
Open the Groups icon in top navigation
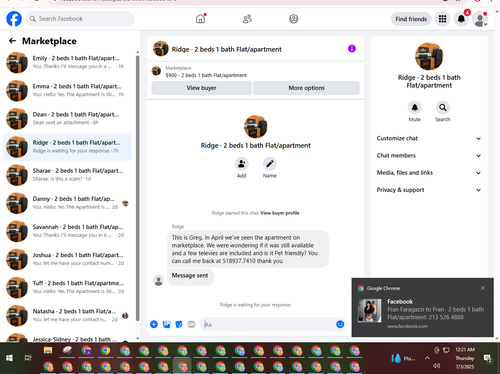pyautogui.click(x=294, y=19)
